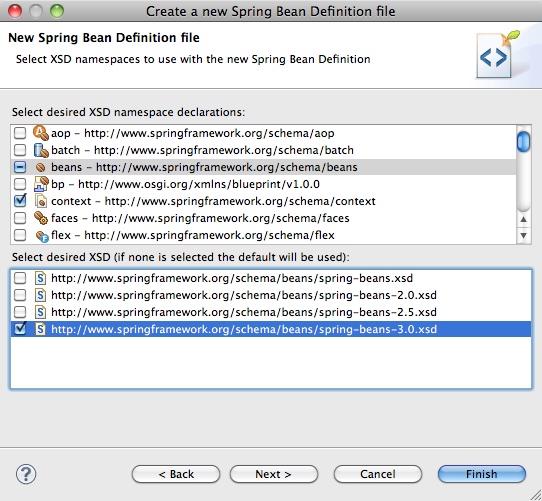This screenshot has height=501, width=542.
Task: Click the namespace list scrollbar thumb
Action: (523, 141)
